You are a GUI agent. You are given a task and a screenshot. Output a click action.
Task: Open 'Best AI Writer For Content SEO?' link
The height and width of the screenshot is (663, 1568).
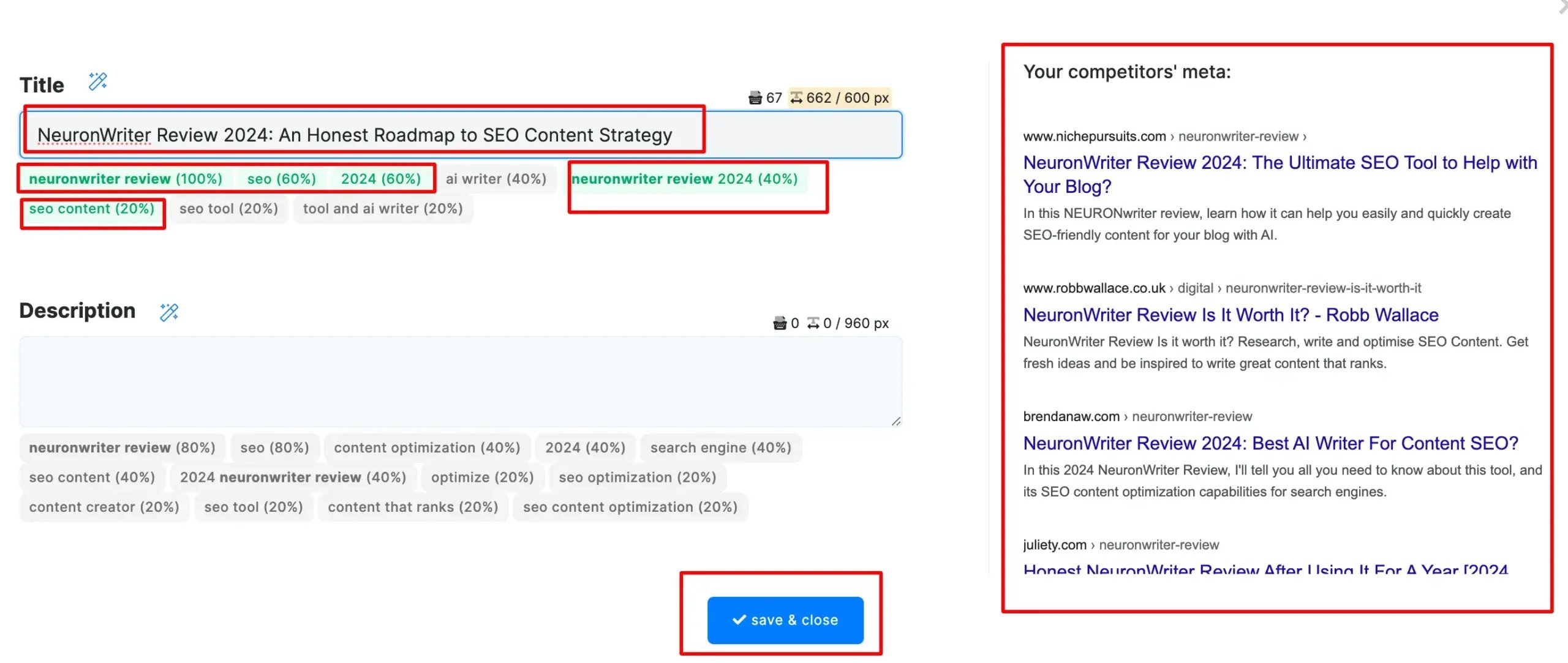1270,443
